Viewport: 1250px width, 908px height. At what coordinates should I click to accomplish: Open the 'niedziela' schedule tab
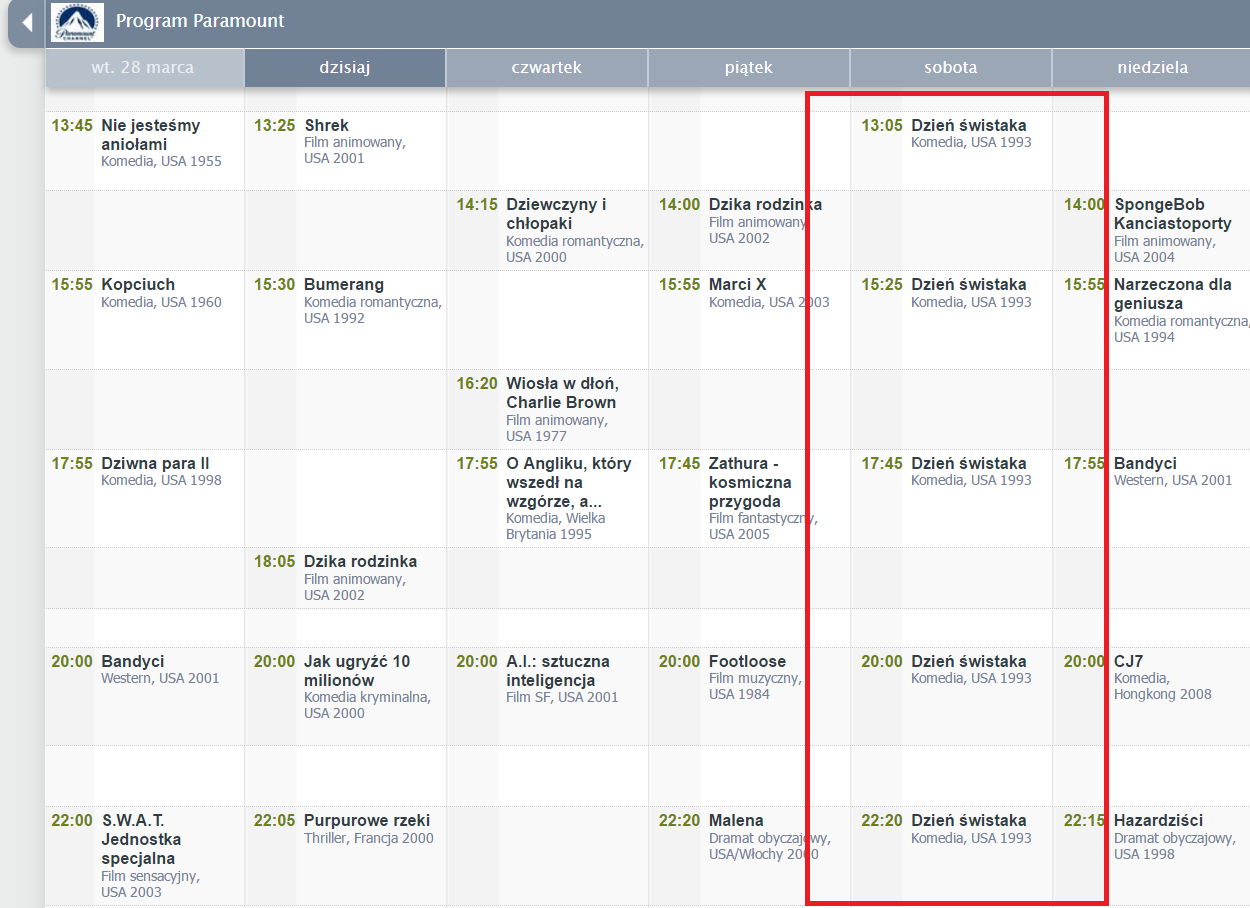pos(1152,68)
